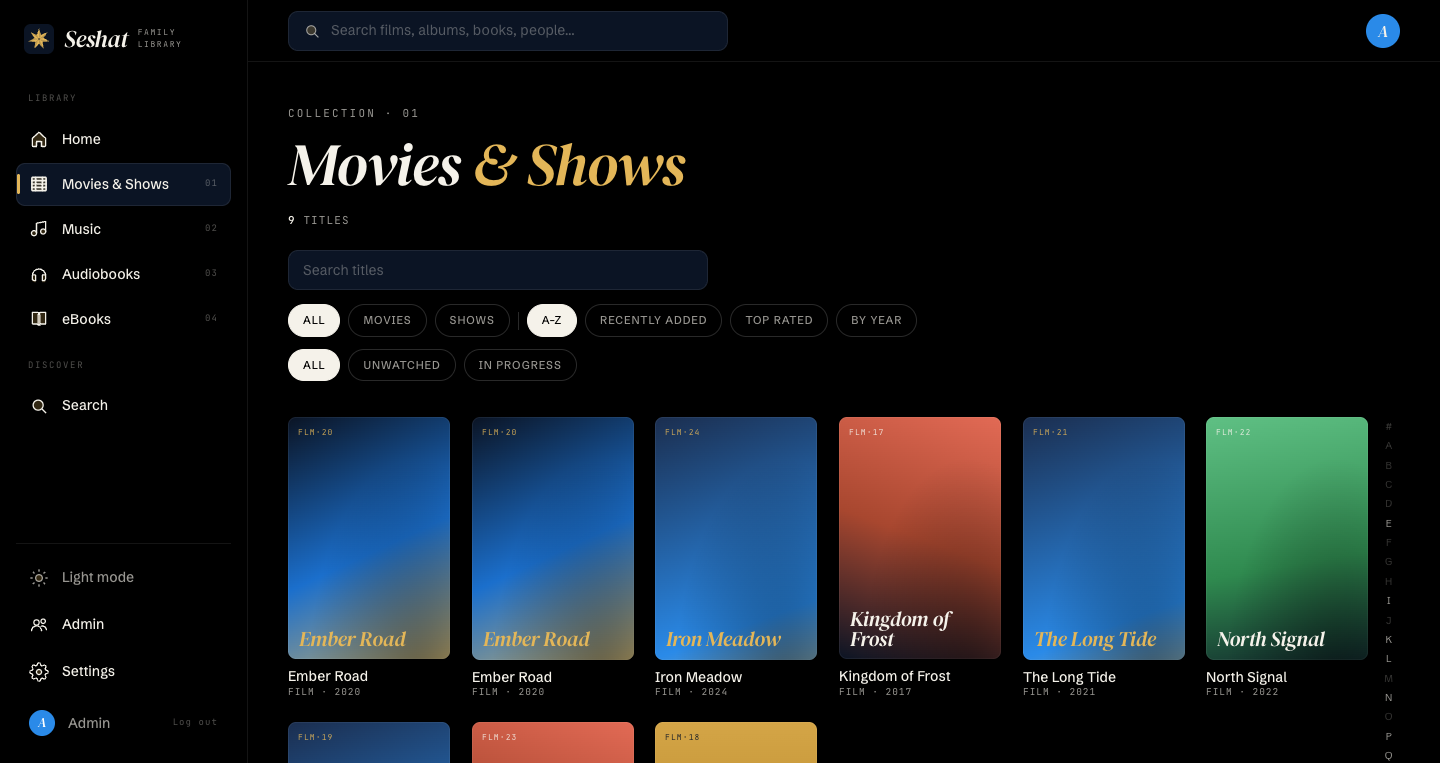Sort titles by A–Z

pos(552,320)
